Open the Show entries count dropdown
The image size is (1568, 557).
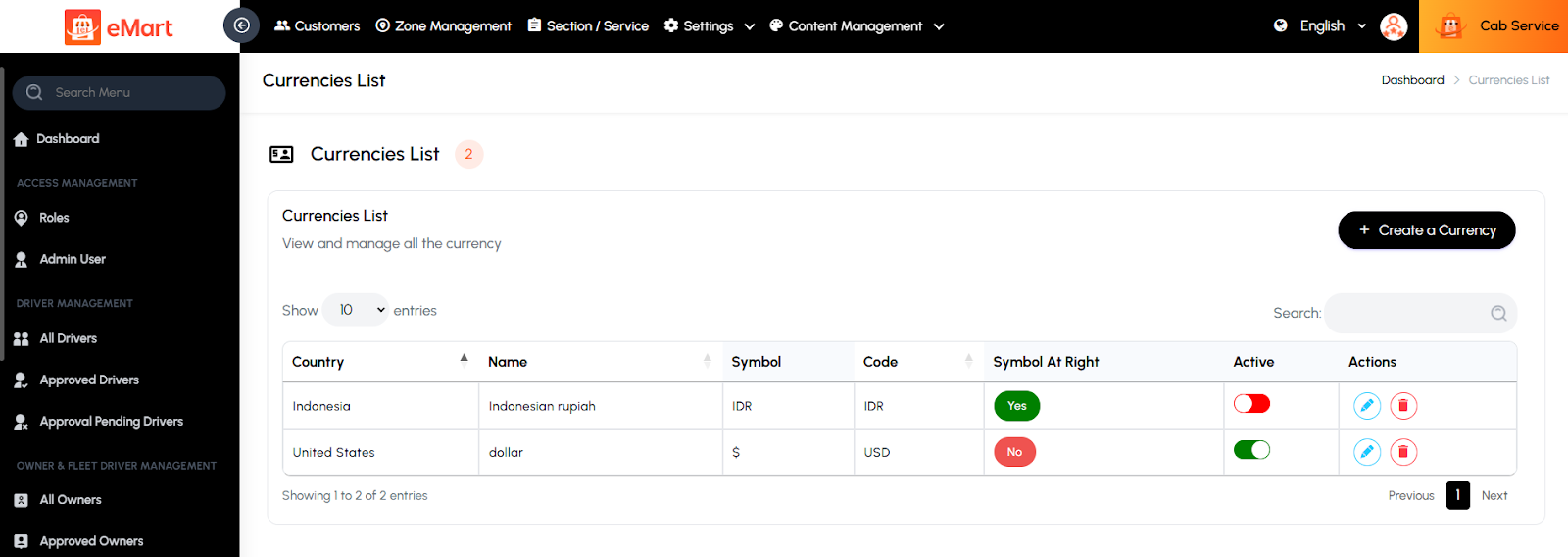[x=356, y=310]
